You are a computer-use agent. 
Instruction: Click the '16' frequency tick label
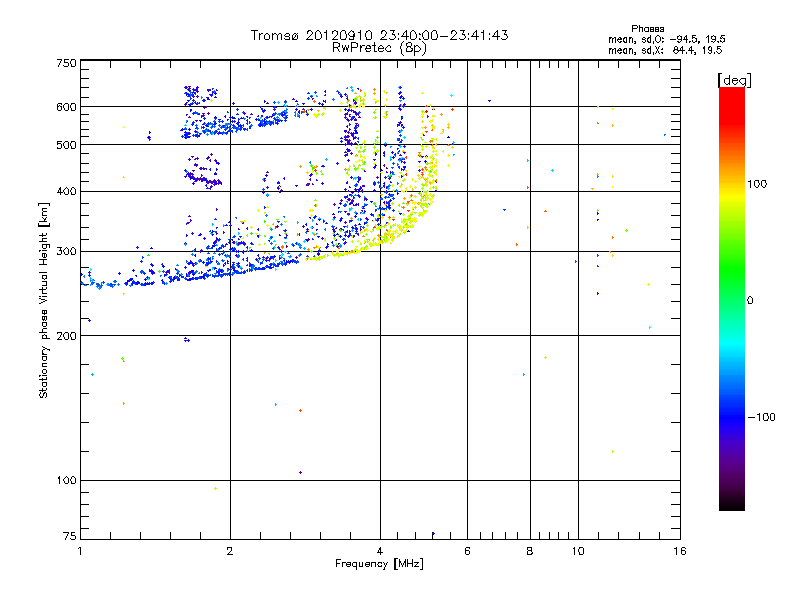point(680,551)
